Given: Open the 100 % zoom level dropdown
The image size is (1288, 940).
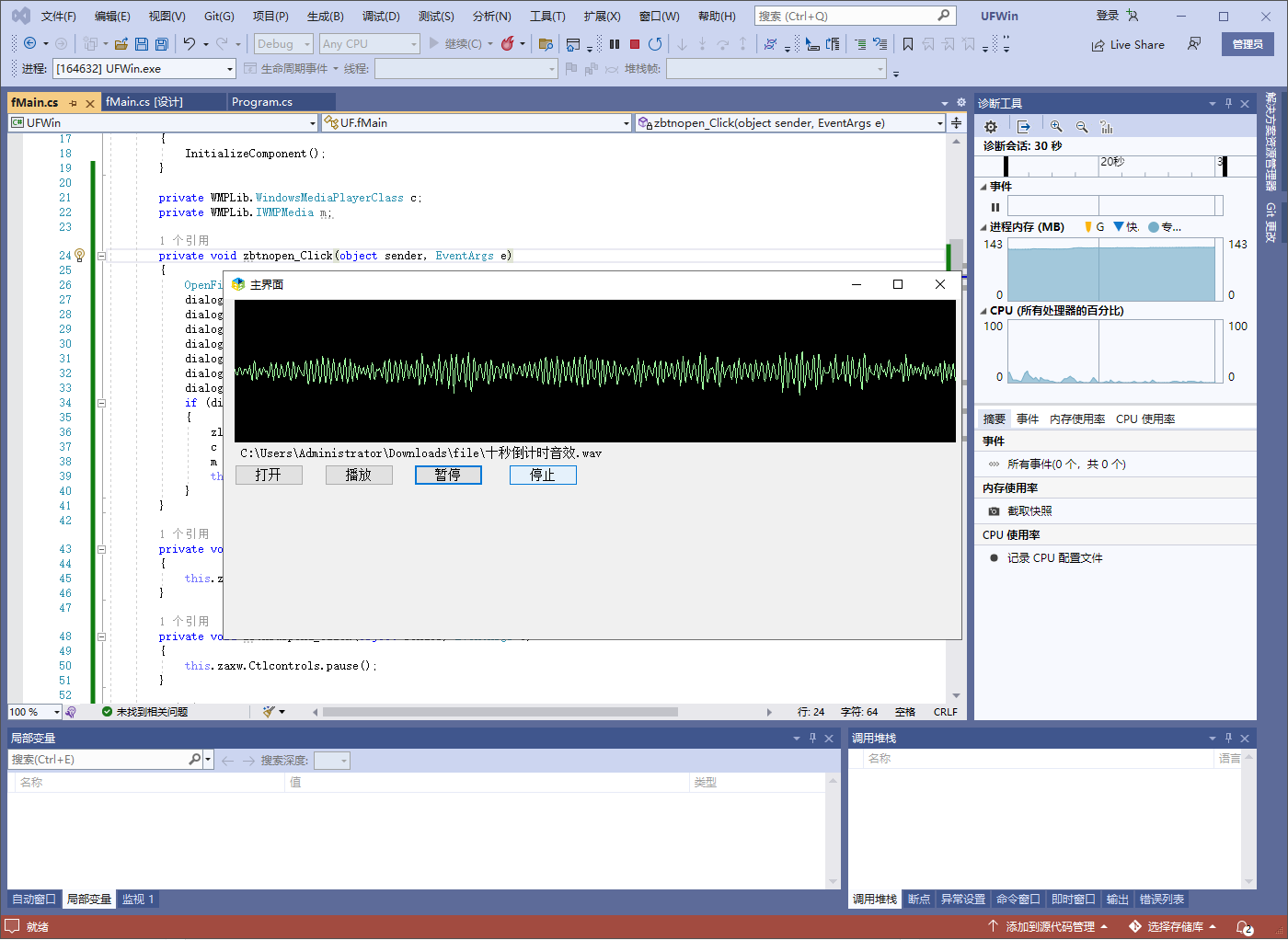Looking at the screenshot, I should [34, 712].
